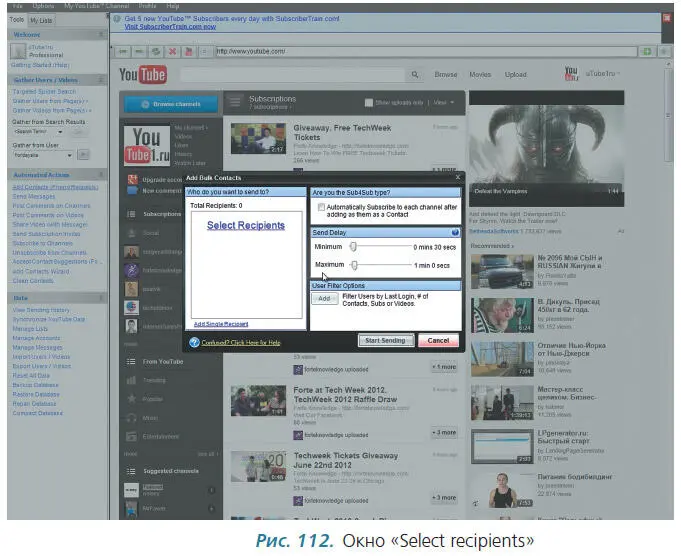Image resolution: width=681 pixels, height=556 pixels.
Task: Open the File menu
Action: click(17, 6)
